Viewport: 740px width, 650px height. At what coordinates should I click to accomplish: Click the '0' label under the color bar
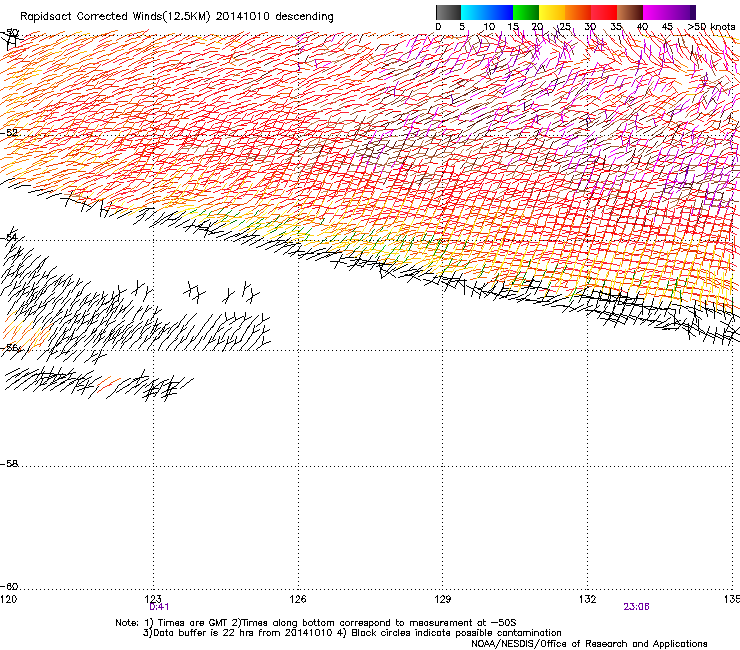(x=438, y=27)
